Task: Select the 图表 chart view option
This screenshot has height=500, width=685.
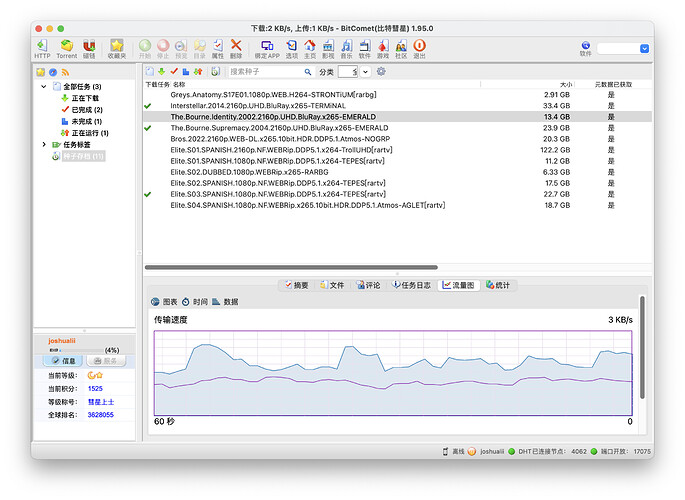Action: 164,302
